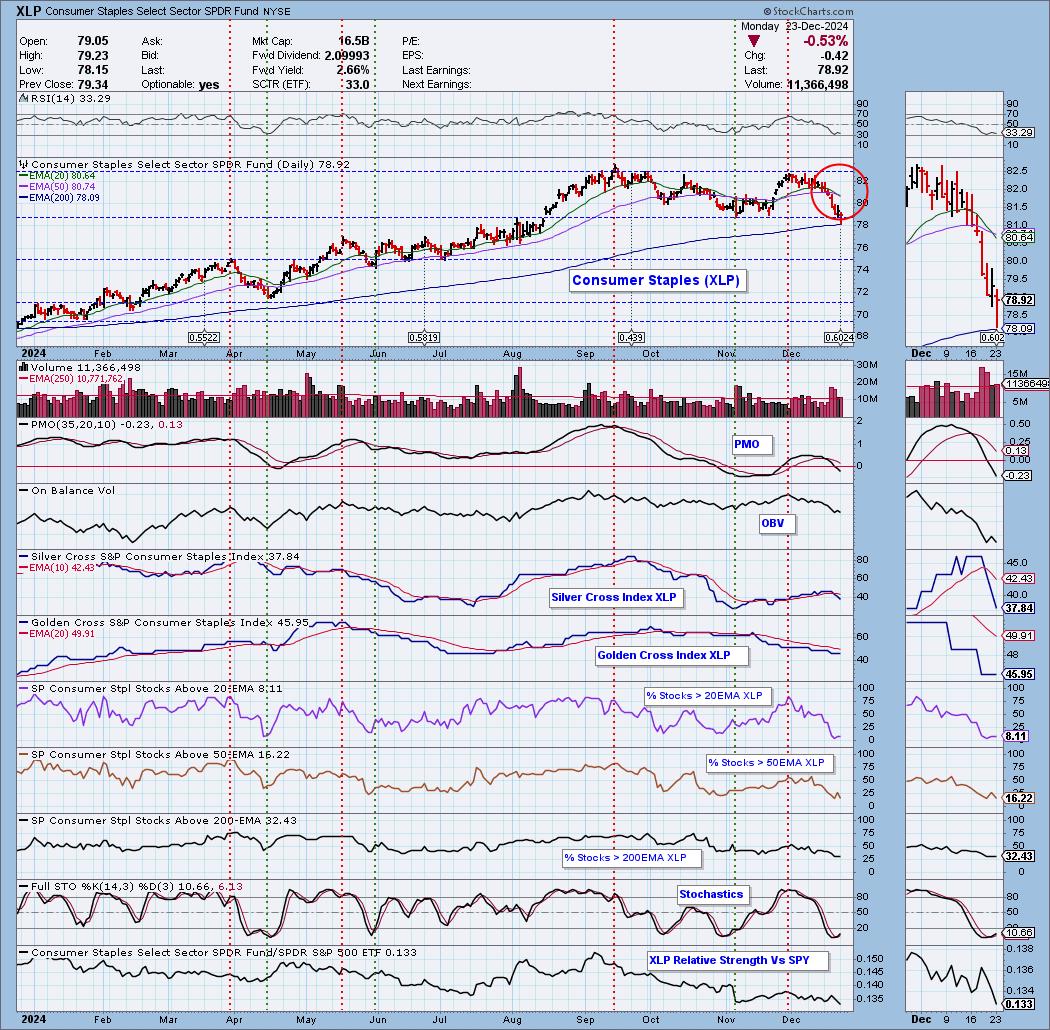1050x1030 pixels.
Task: Click the bar icon beside the Volume legend
Action: [x=23, y=368]
